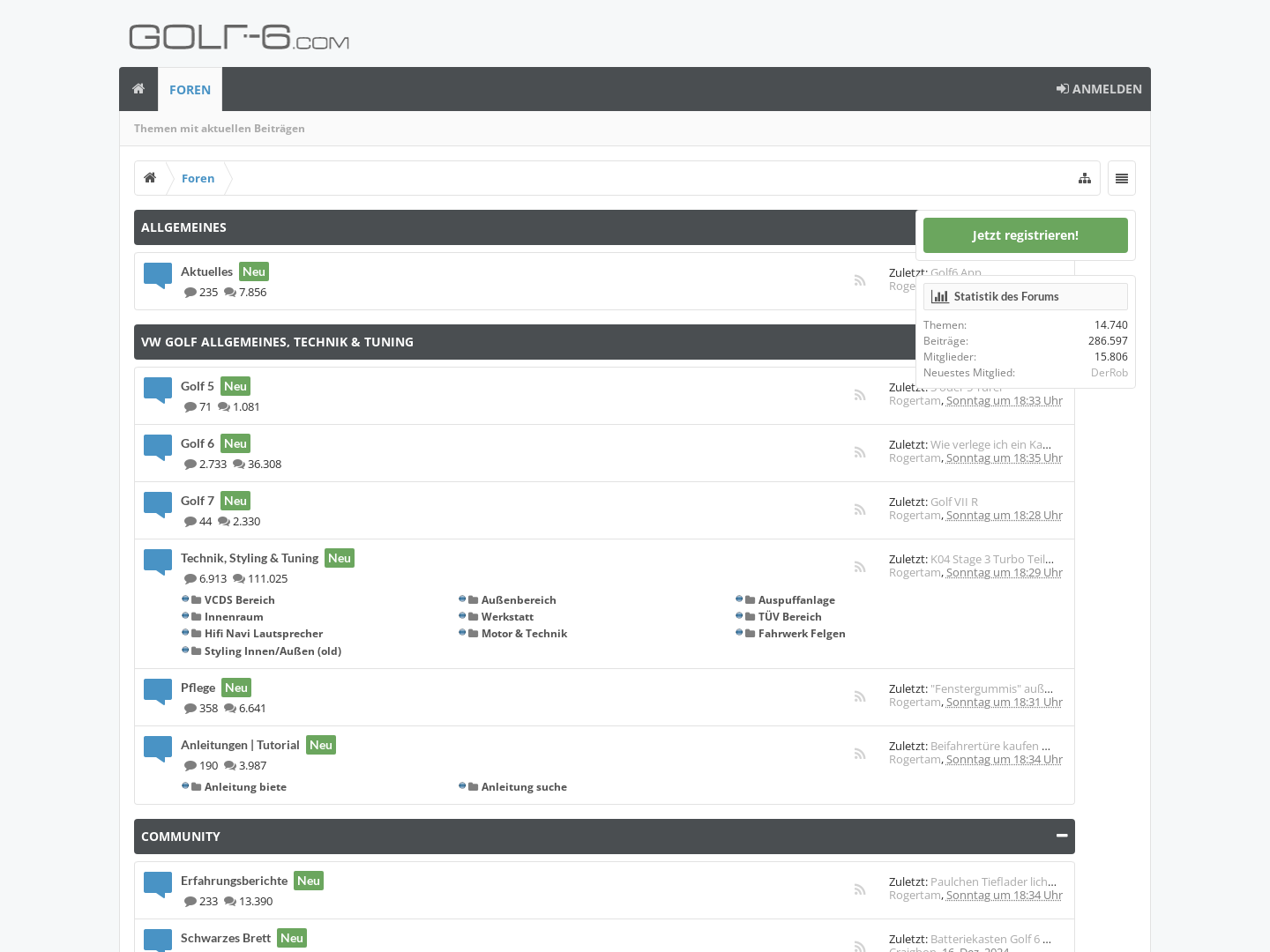Open VW GOLF ALLGEMEINES, TECHNIK & TUNING category
The height and width of the screenshot is (952, 1270).
[x=277, y=342]
